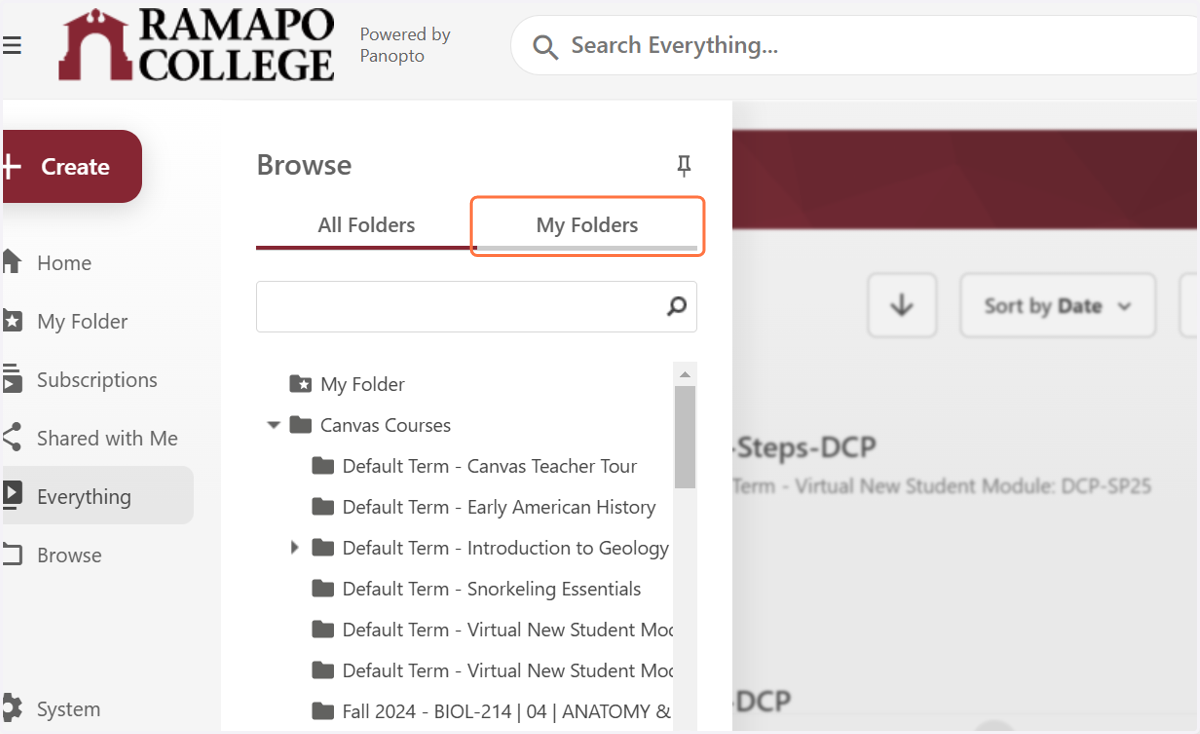The width and height of the screenshot is (1200, 734).
Task: Toggle sort direction with the down arrow button
Action: (x=902, y=305)
